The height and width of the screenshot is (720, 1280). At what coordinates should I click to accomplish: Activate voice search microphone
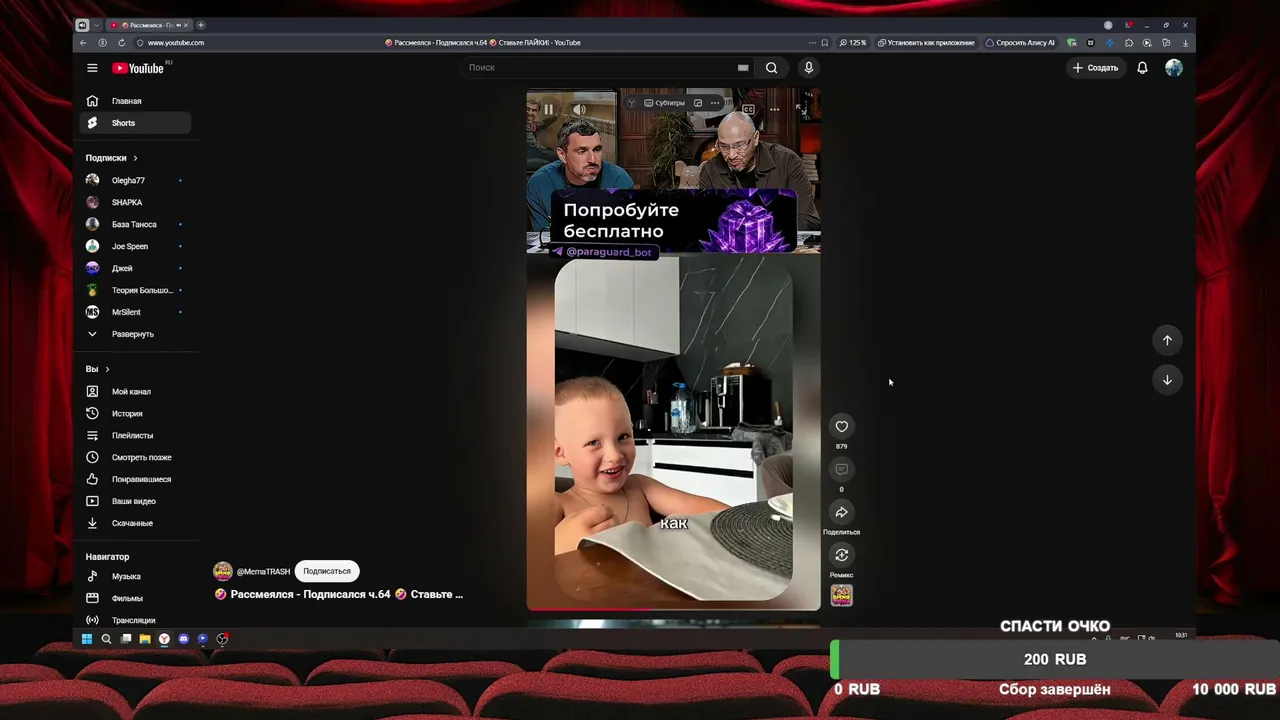click(809, 68)
